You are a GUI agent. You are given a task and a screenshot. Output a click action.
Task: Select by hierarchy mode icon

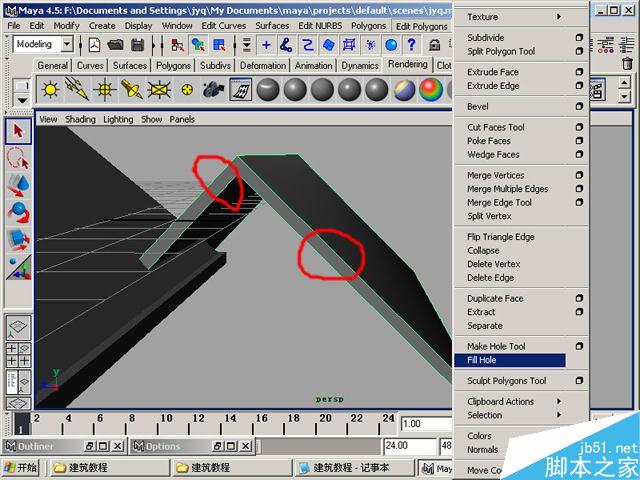pyautogui.click(x=177, y=44)
